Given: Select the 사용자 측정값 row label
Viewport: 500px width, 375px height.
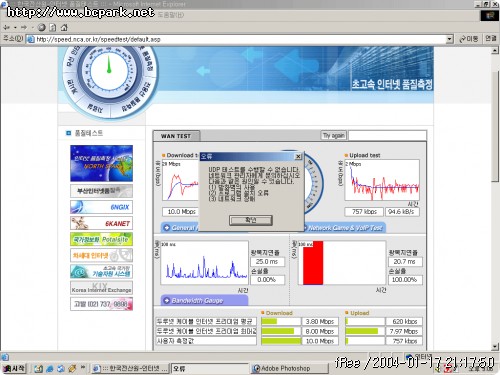Looking at the screenshot, I should click(206, 341).
